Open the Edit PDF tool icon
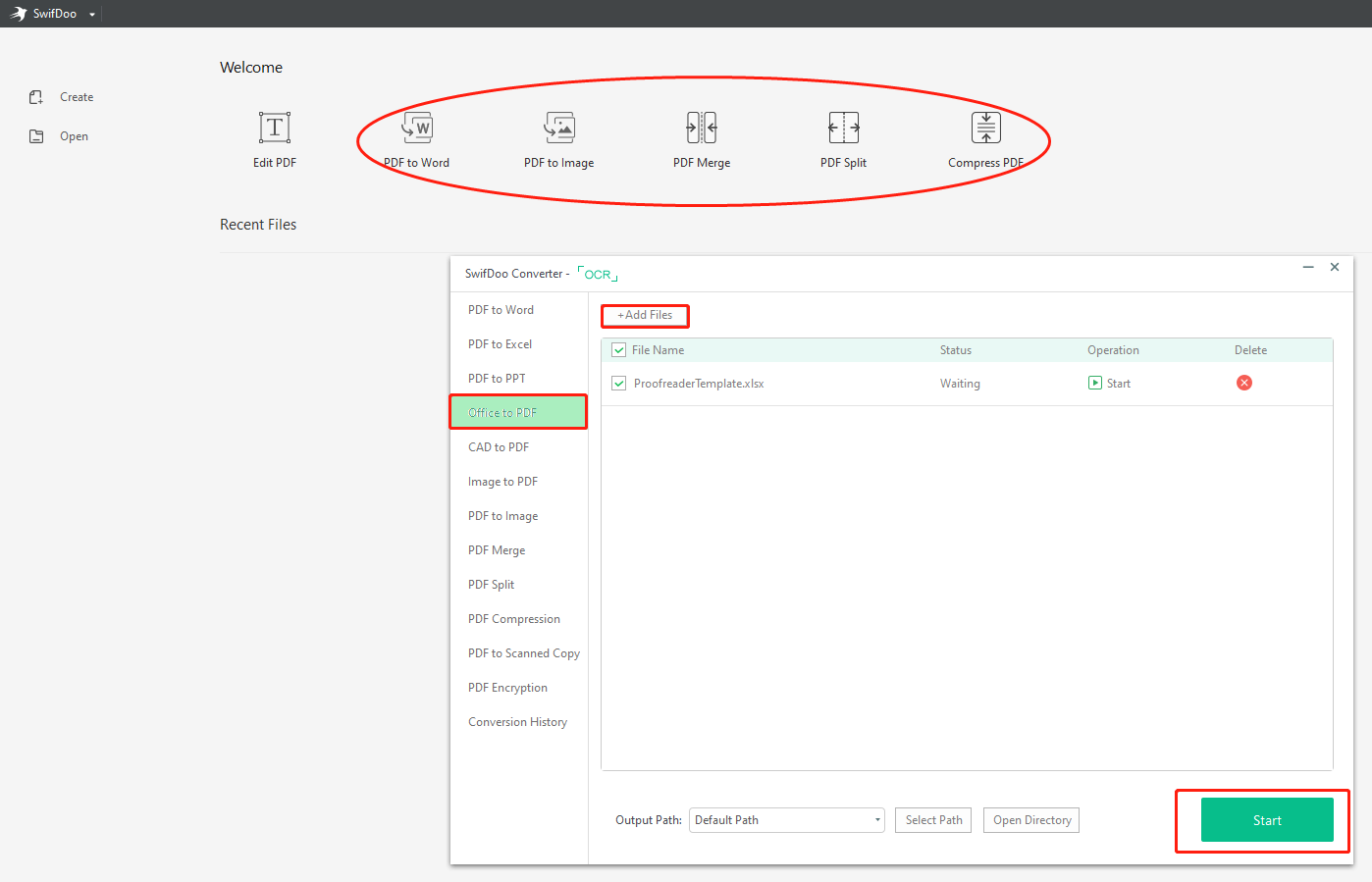This screenshot has height=882, width=1372. pyautogui.click(x=275, y=128)
